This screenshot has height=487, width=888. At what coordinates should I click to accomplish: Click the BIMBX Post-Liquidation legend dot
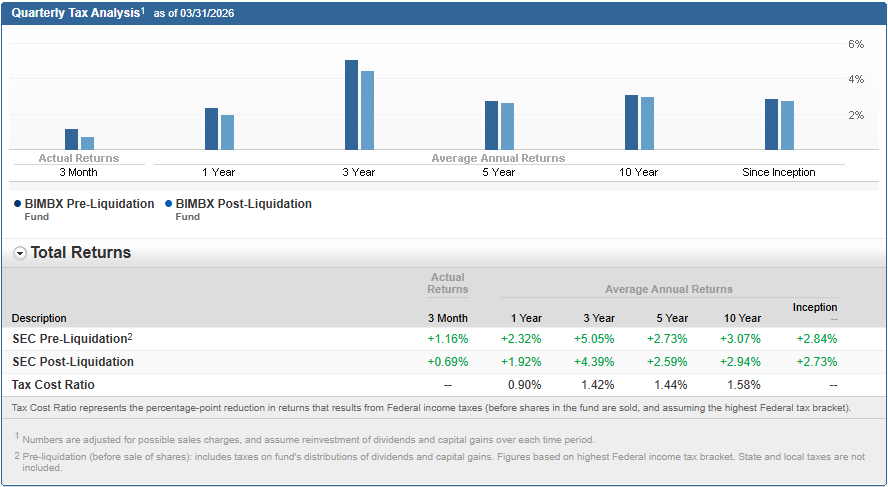(x=167, y=204)
